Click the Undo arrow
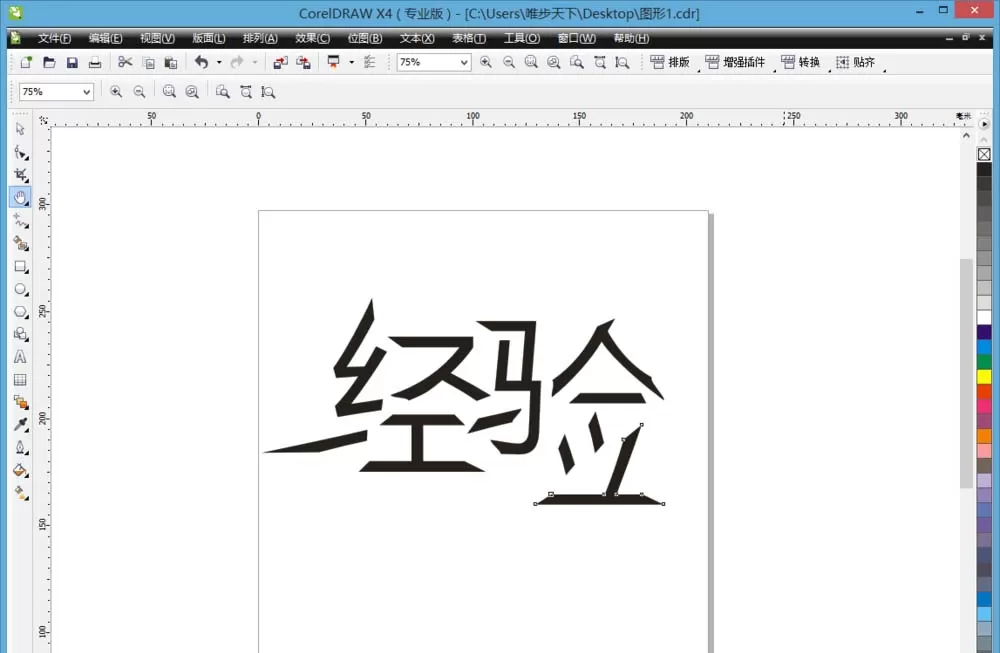The image size is (1000, 653). (x=202, y=62)
